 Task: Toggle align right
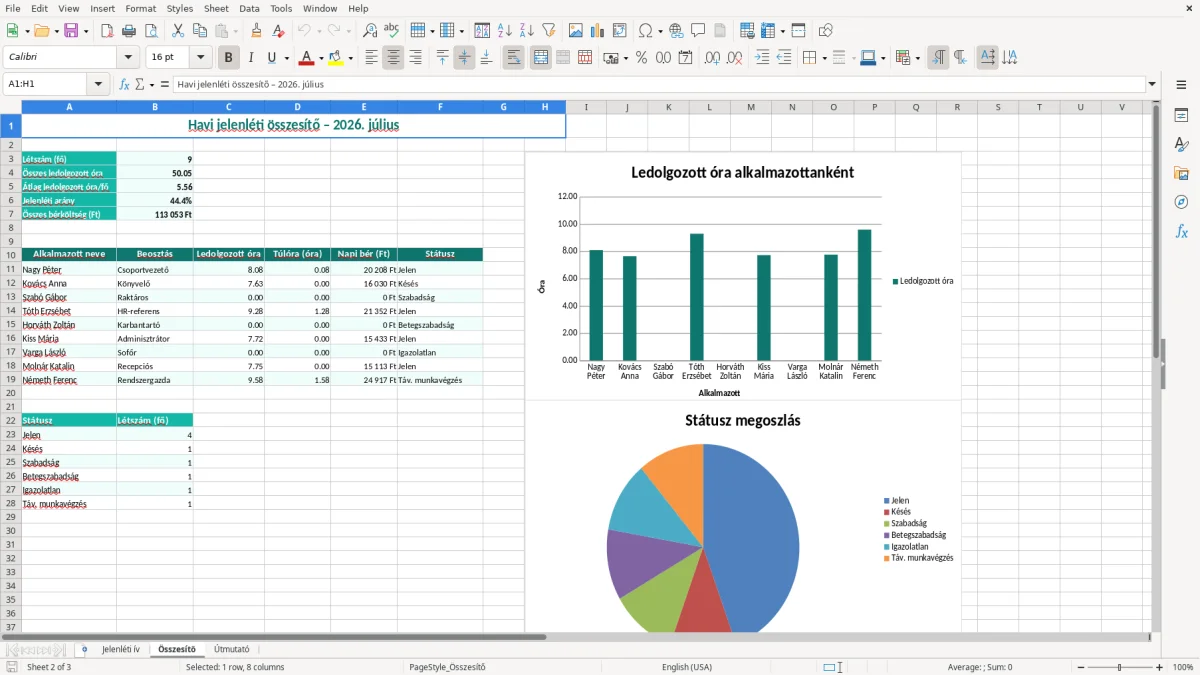[415, 58]
